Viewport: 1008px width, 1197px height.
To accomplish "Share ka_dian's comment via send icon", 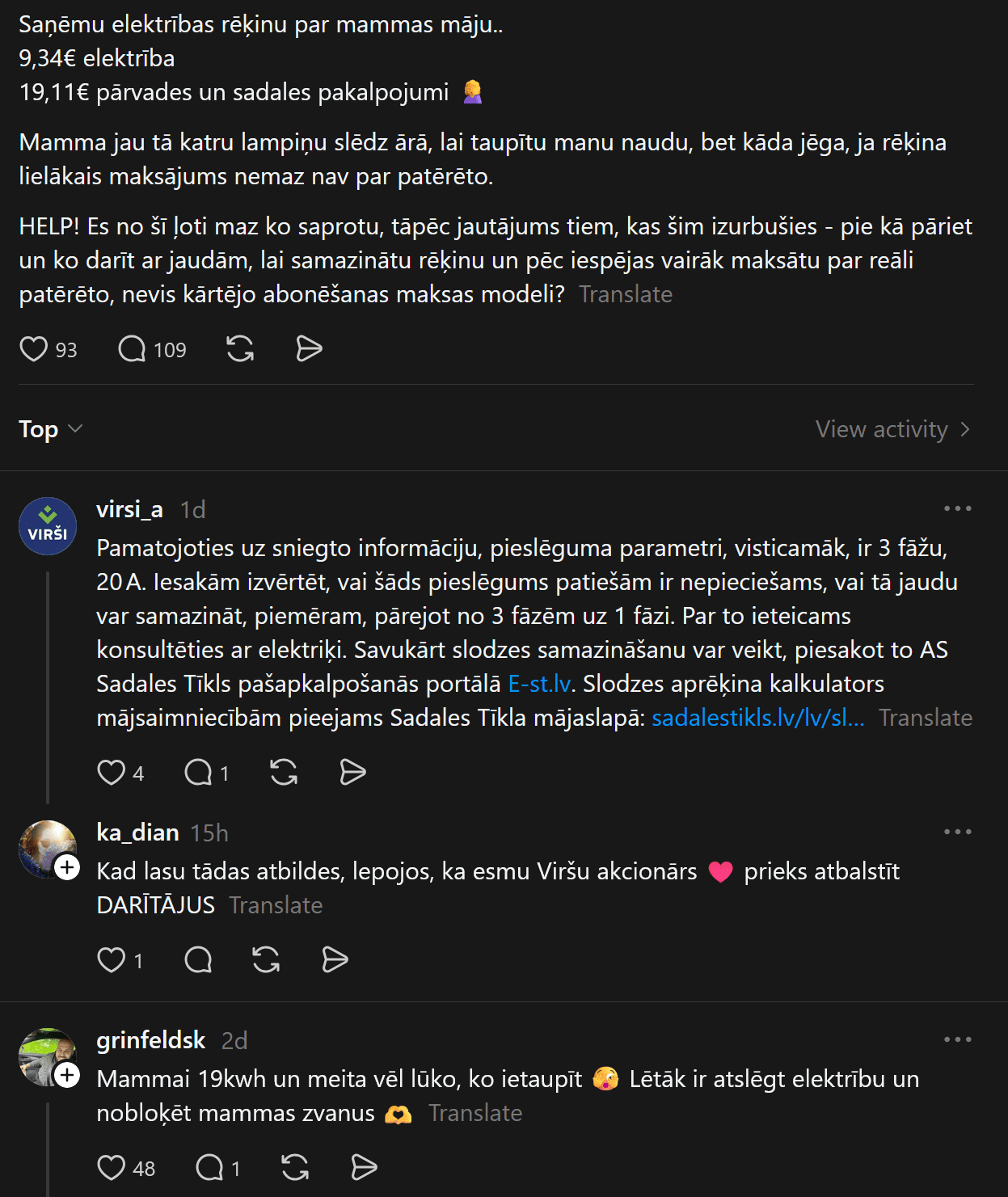I will pos(335,960).
